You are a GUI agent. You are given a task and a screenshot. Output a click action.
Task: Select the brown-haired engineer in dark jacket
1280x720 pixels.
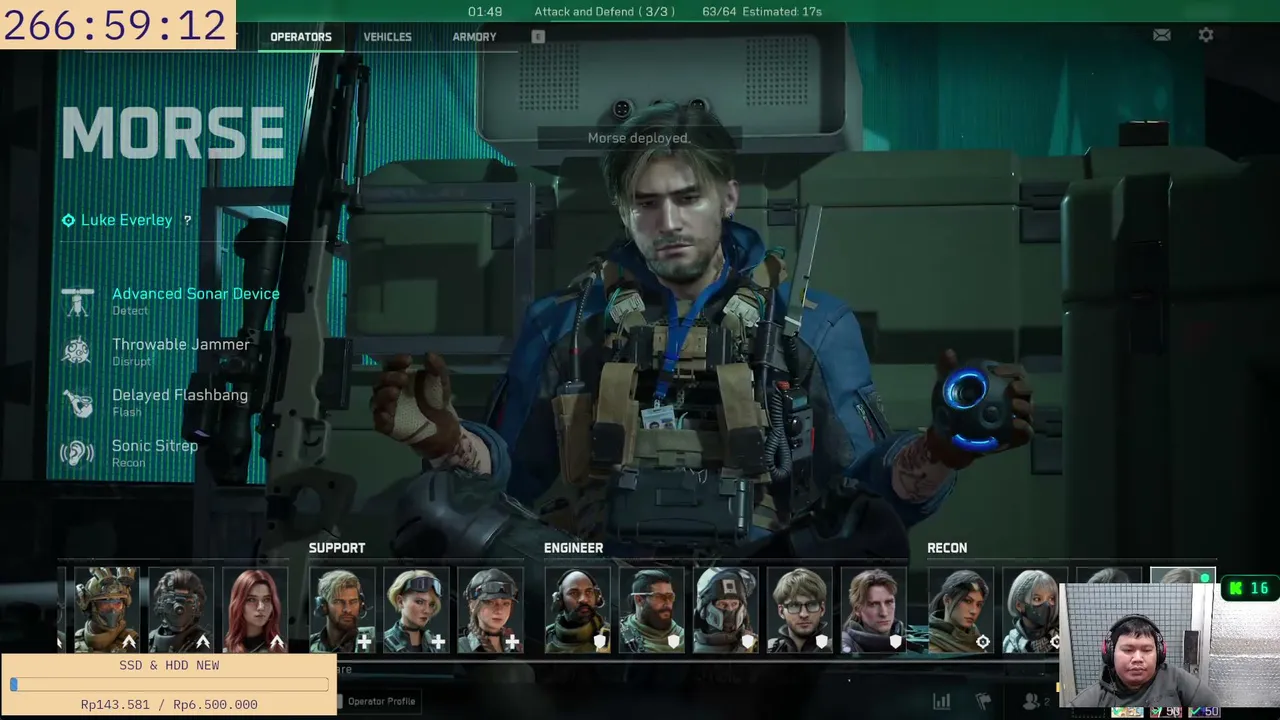click(x=873, y=610)
